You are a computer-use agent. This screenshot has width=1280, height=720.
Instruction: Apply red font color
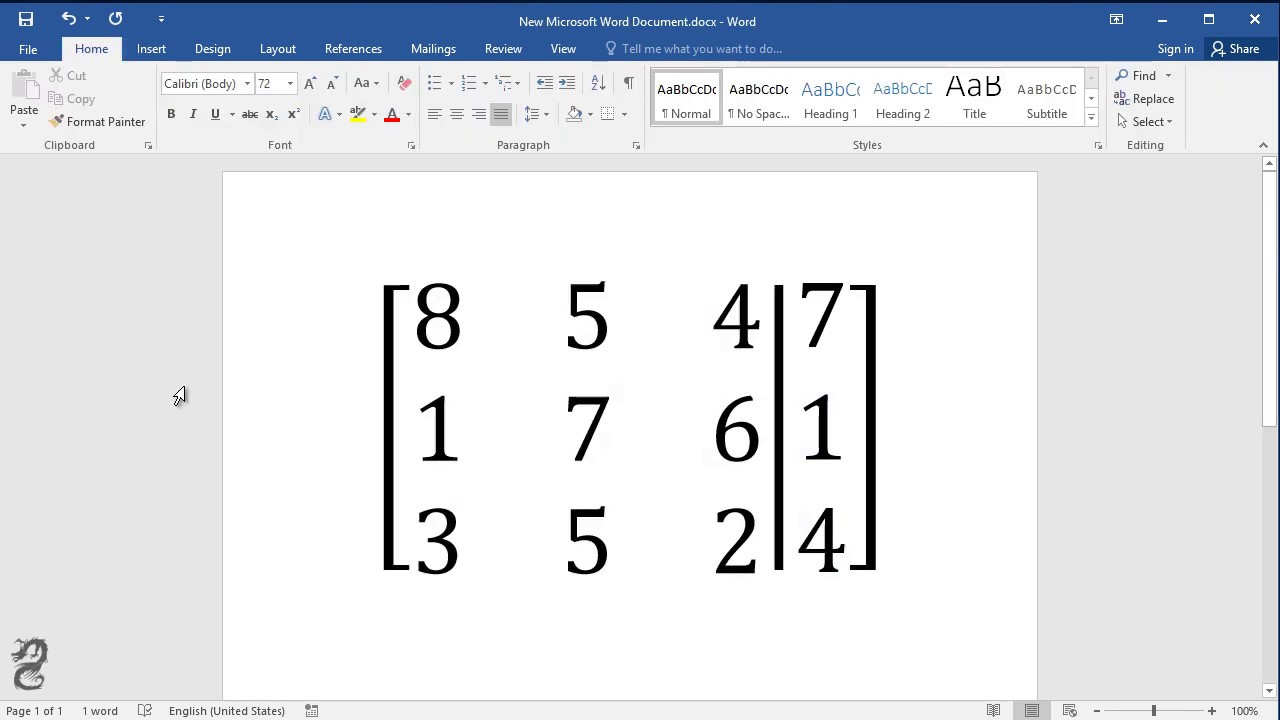pyautogui.click(x=392, y=114)
